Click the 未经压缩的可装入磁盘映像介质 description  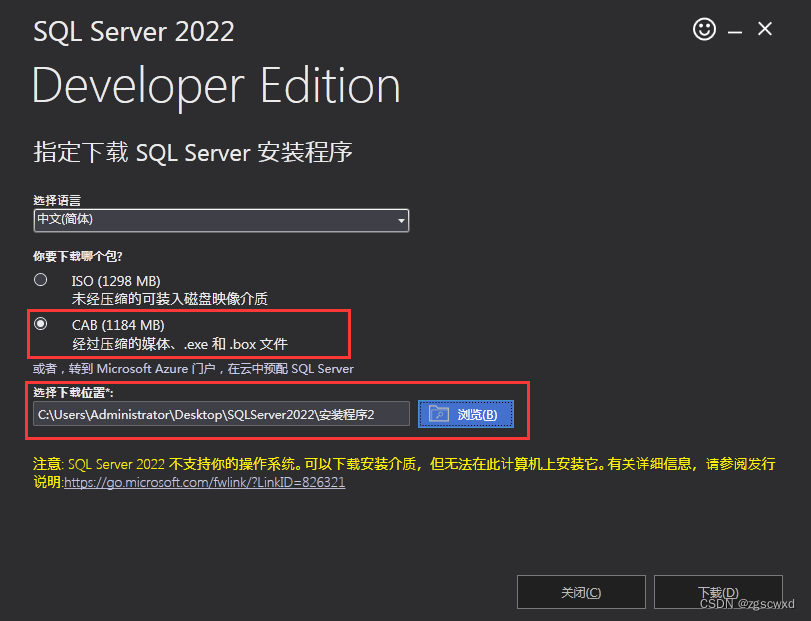[x=170, y=299]
